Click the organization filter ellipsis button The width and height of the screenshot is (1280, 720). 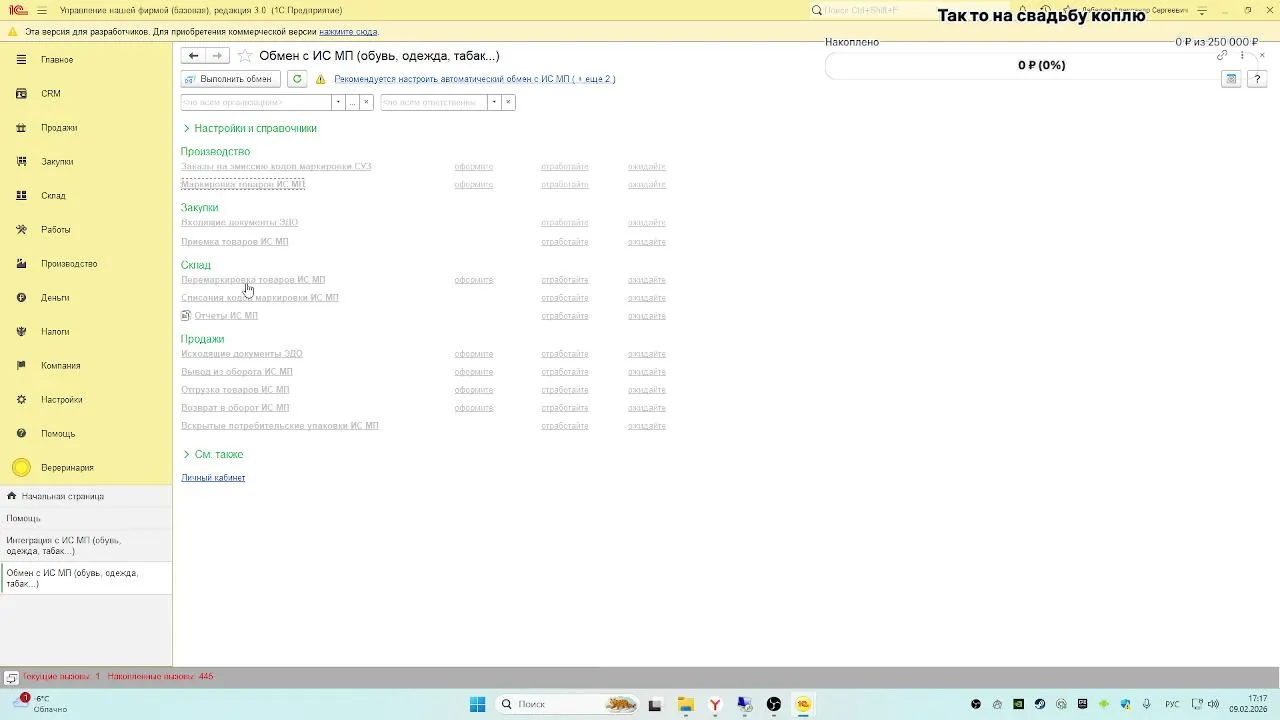click(352, 102)
